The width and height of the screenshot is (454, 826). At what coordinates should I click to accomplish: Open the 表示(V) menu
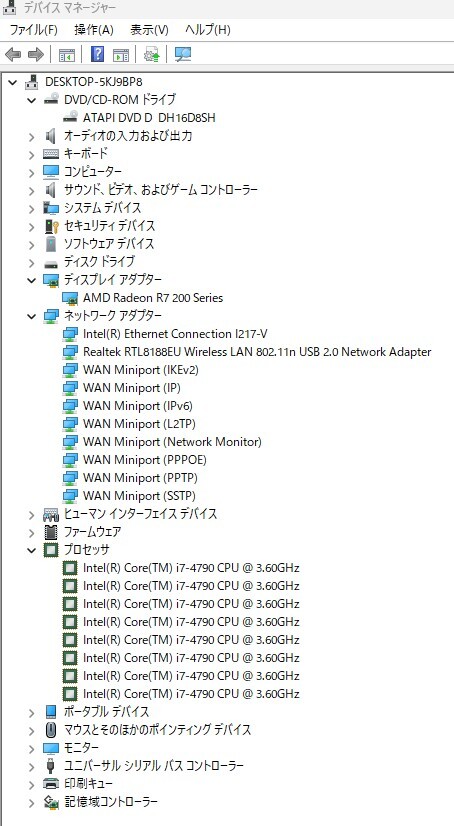pos(149,30)
